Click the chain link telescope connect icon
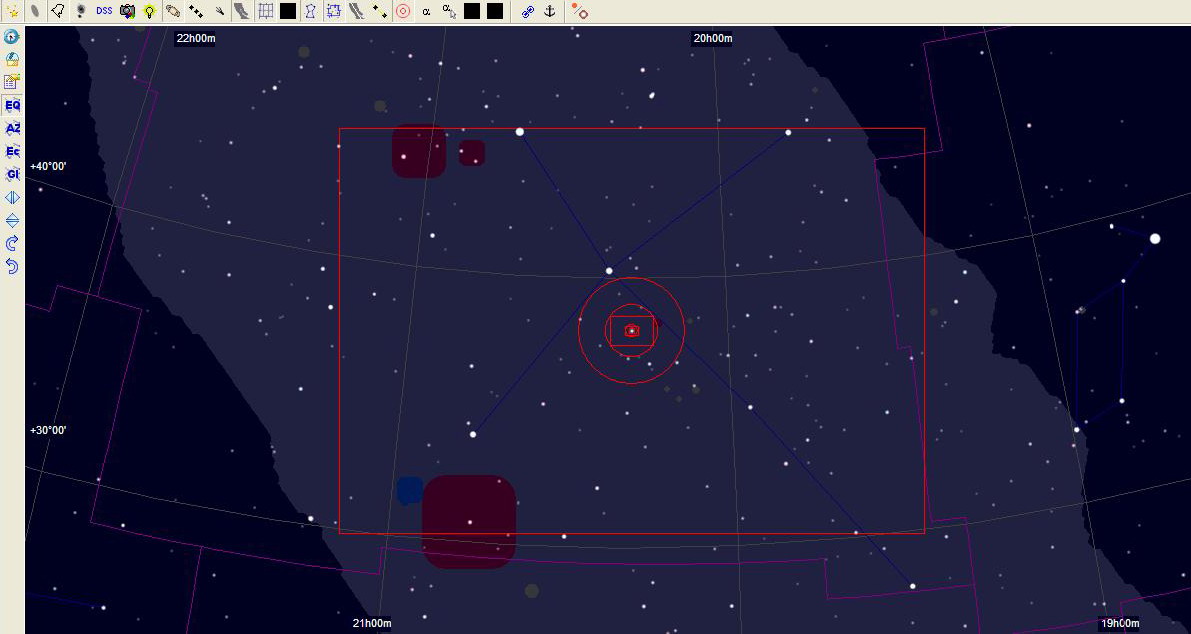Screen dimensions: 1191x634 pyautogui.click(x=528, y=11)
